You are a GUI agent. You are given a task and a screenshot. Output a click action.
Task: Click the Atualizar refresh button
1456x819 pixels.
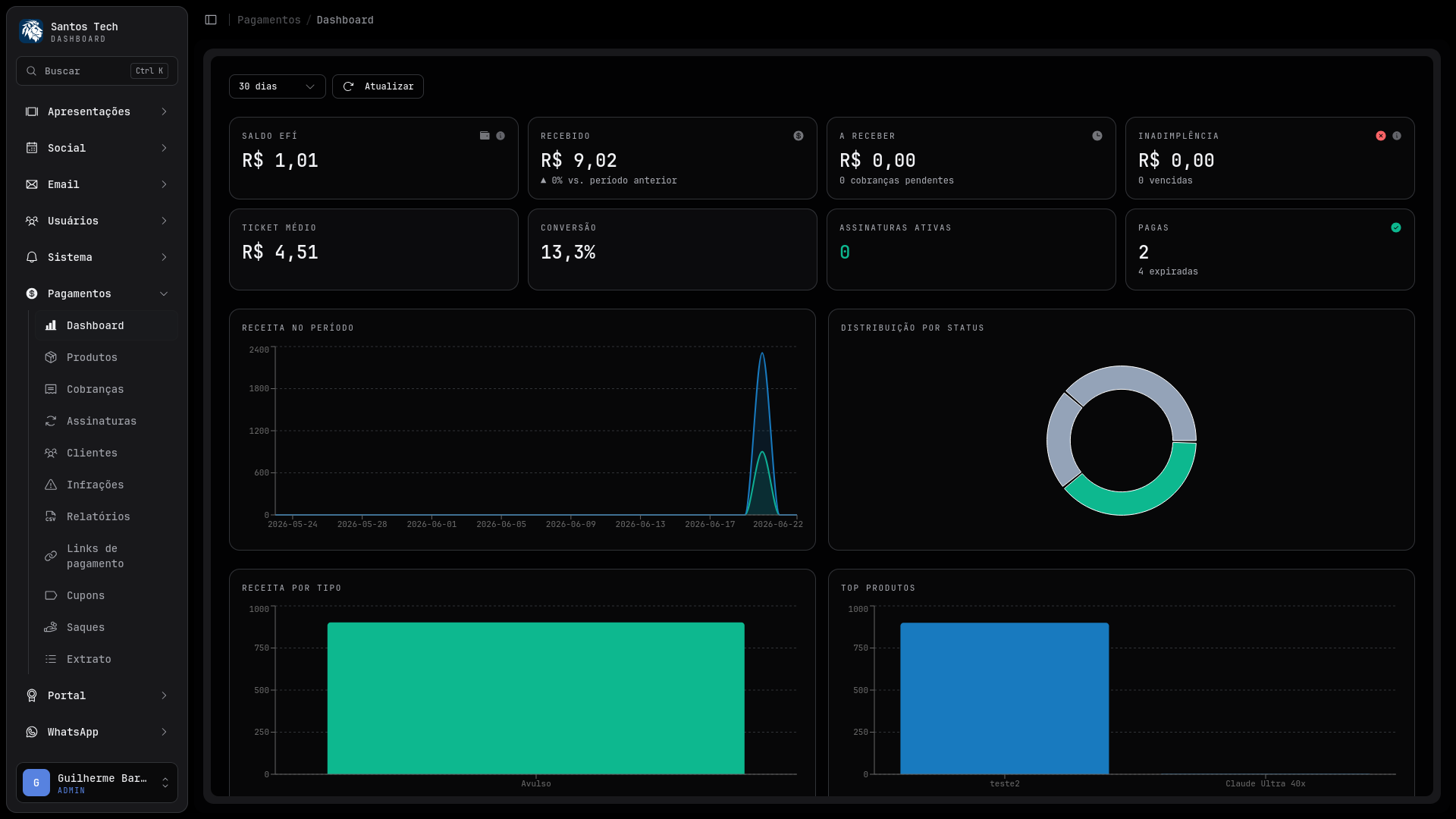[x=378, y=86]
